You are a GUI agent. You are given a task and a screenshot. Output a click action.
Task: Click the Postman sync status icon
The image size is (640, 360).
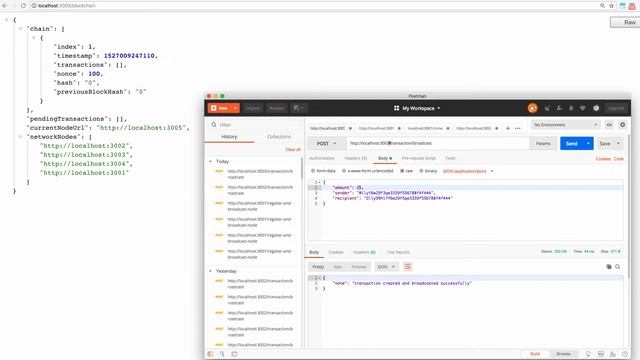[x=532, y=108]
